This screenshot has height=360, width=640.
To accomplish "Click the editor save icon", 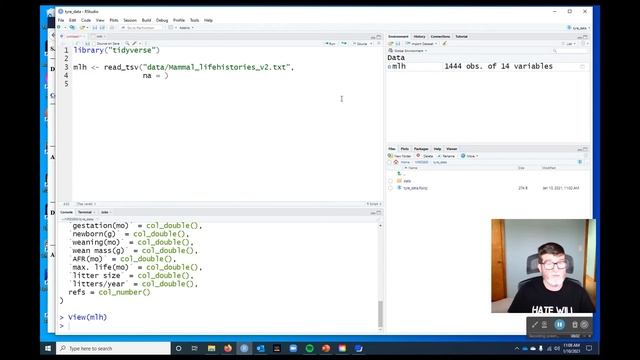I will pos(87,44).
